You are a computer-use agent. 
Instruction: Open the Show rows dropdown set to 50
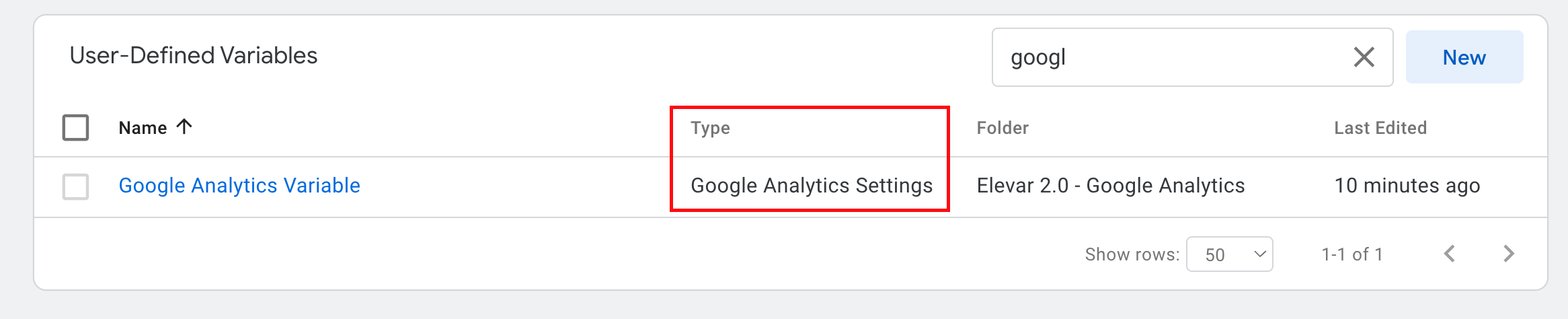click(1229, 254)
